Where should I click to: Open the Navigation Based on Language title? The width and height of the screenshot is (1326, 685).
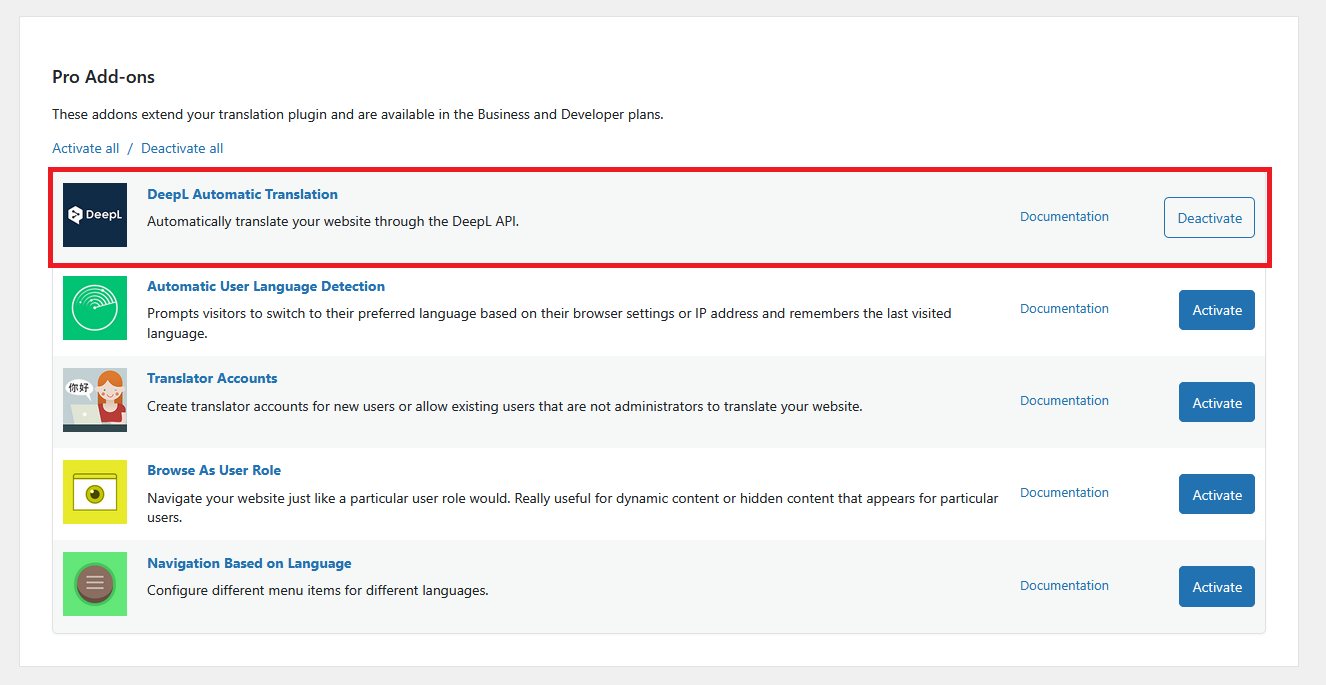click(x=249, y=563)
